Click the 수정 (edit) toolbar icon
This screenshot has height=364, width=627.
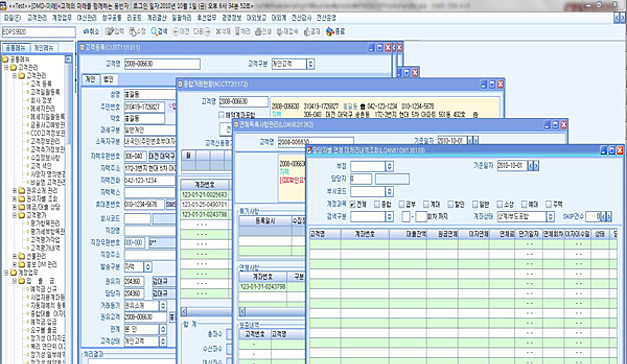pos(132,31)
